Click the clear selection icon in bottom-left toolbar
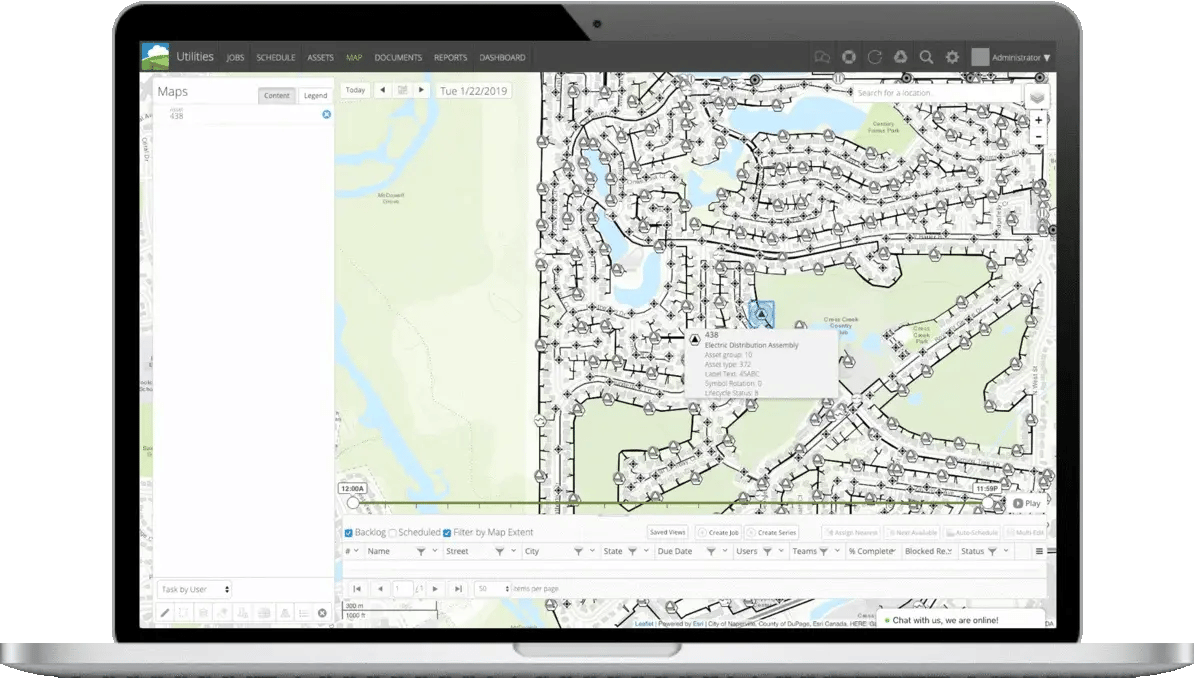This screenshot has height=678, width=1194. coord(322,613)
